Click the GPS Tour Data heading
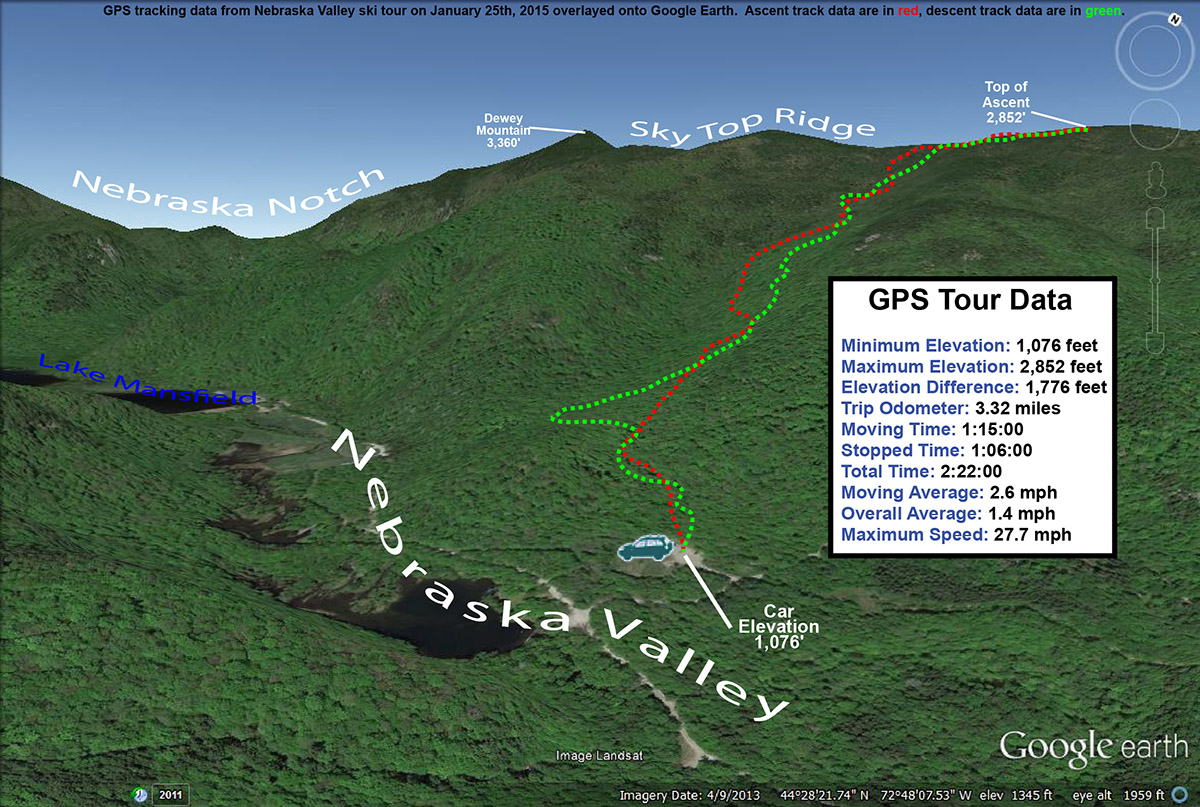Viewport: 1200px width, 807px height. coord(969,300)
